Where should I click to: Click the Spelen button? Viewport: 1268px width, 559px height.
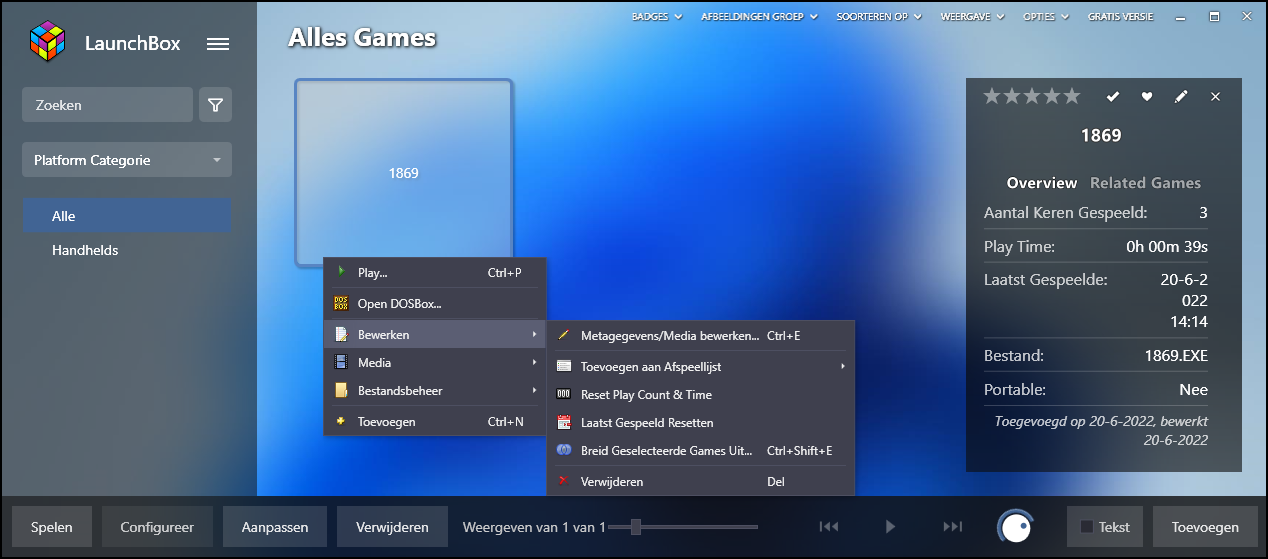[51, 527]
